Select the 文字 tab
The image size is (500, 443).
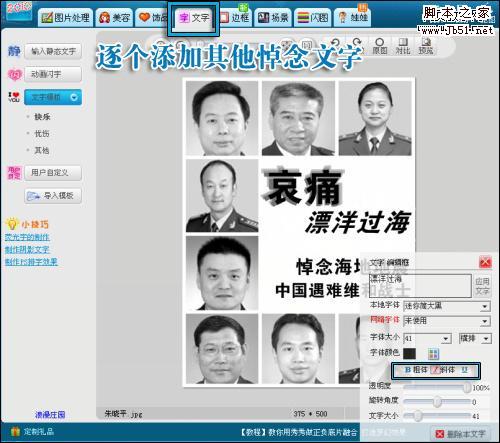[194, 17]
